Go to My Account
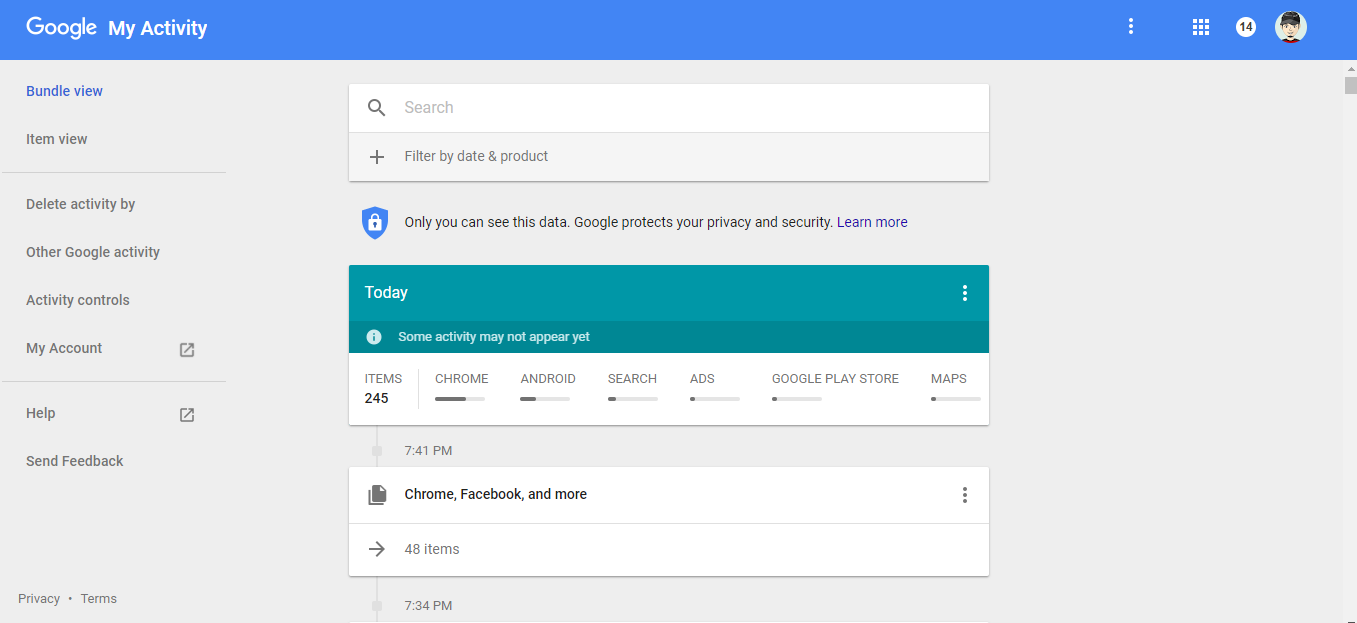 (64, 348)
